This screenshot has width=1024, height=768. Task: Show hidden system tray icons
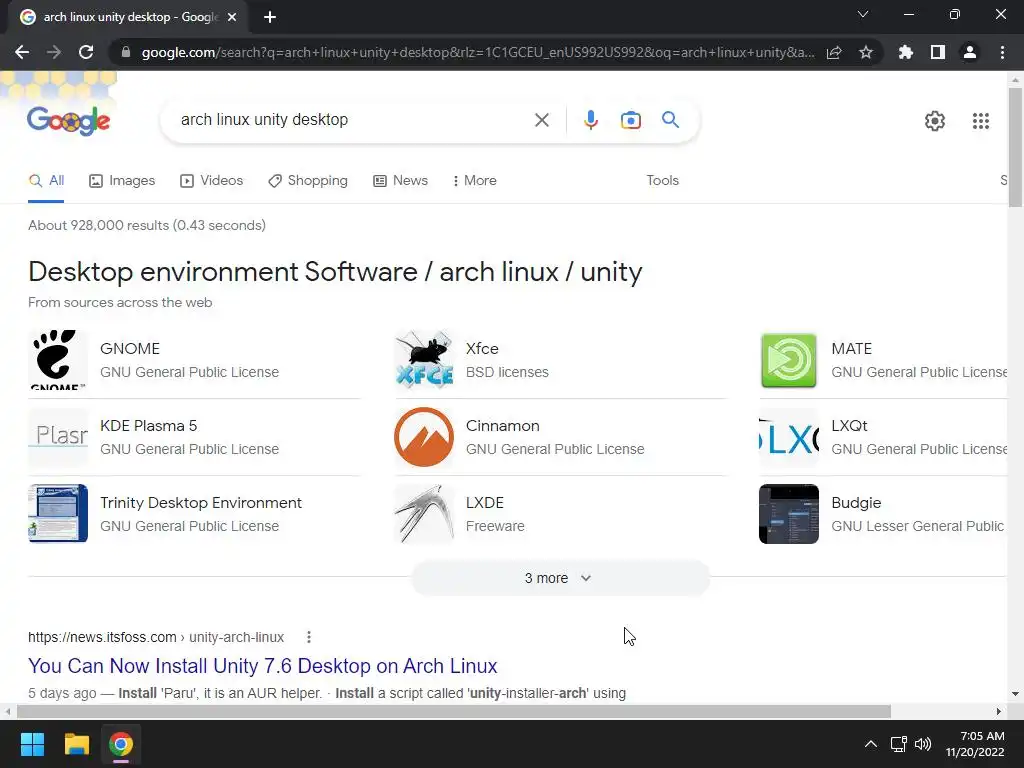(871, 744)
